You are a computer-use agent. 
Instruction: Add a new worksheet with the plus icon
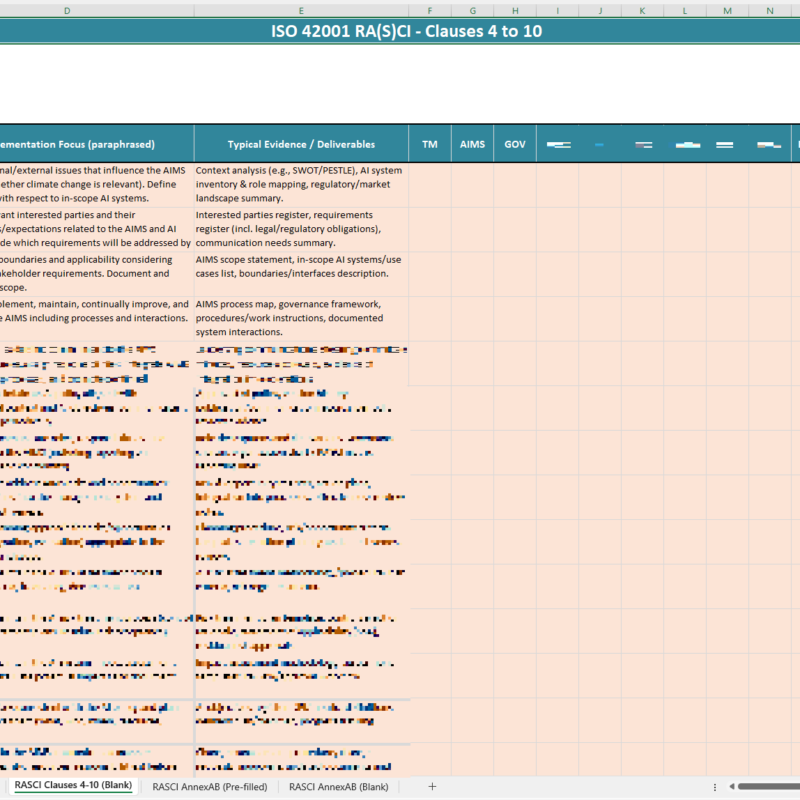coord(430,787)
